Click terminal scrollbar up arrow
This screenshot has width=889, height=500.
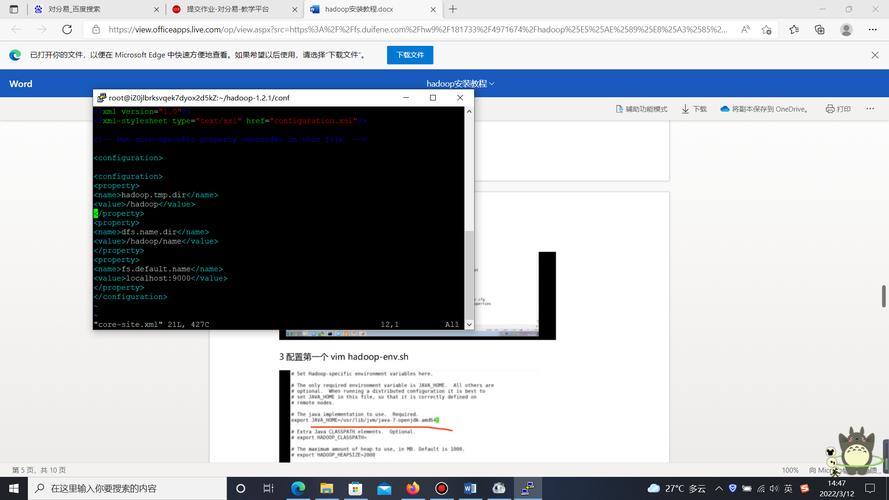click(x=469, y=112)
